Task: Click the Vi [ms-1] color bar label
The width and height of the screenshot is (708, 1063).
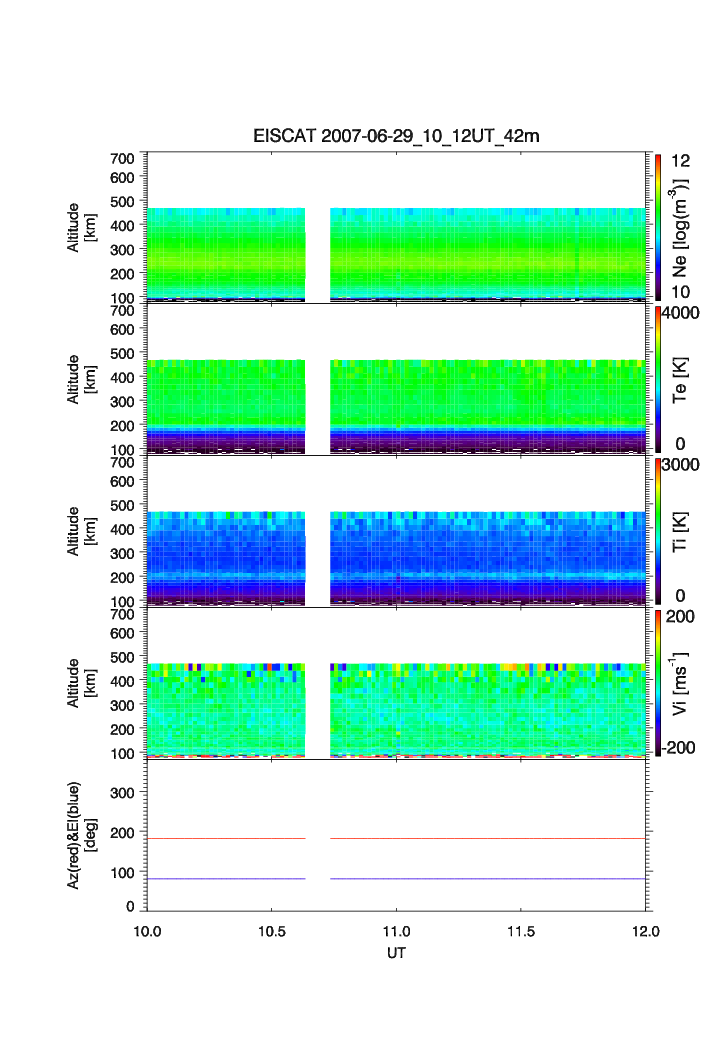Action: click(x=682, y=683)
